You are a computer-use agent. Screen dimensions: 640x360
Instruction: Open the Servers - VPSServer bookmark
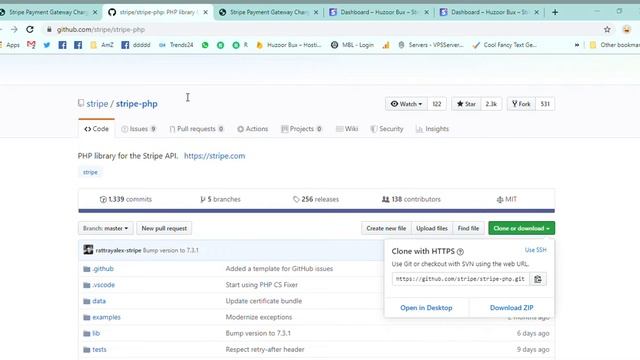tap(431, 45)
